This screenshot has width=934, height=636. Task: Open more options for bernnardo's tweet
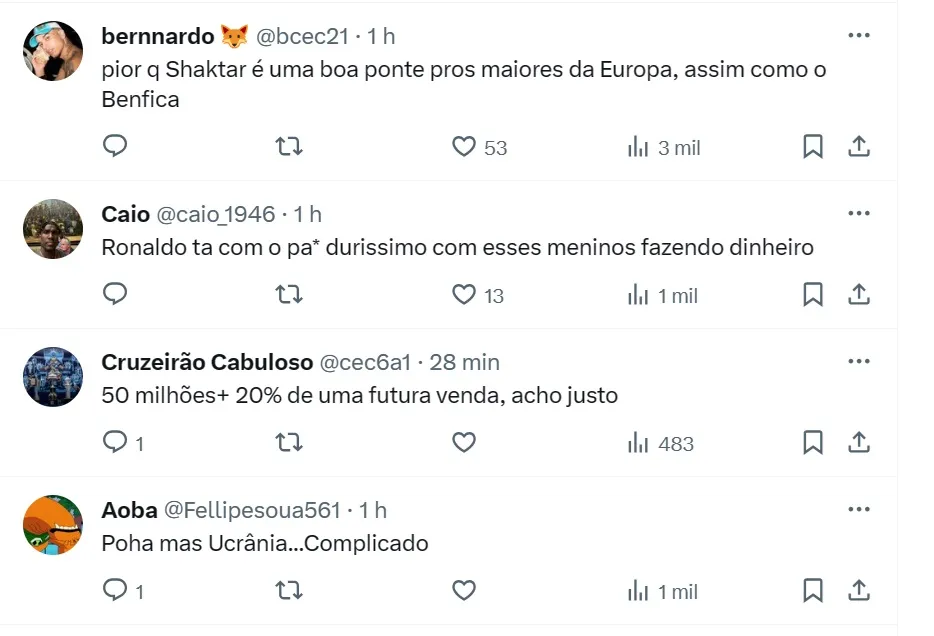point(858,36)
